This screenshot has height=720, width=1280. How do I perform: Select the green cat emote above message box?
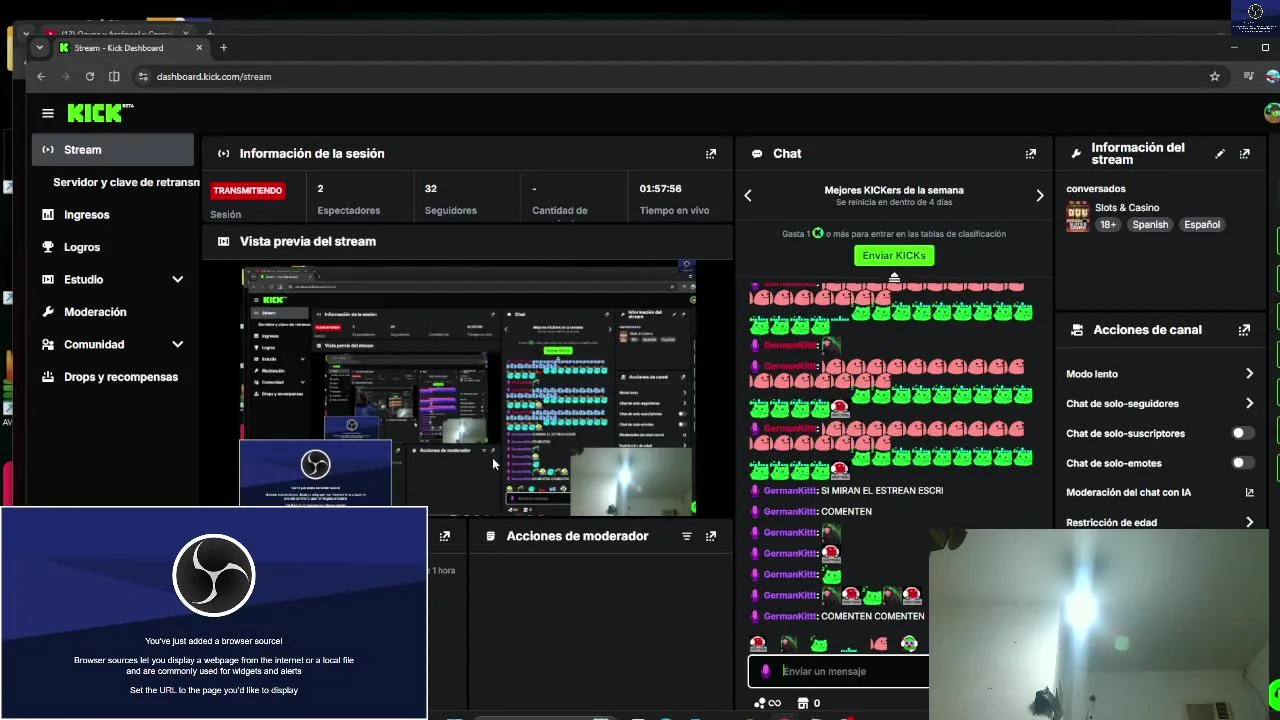(x=819, y=643)
